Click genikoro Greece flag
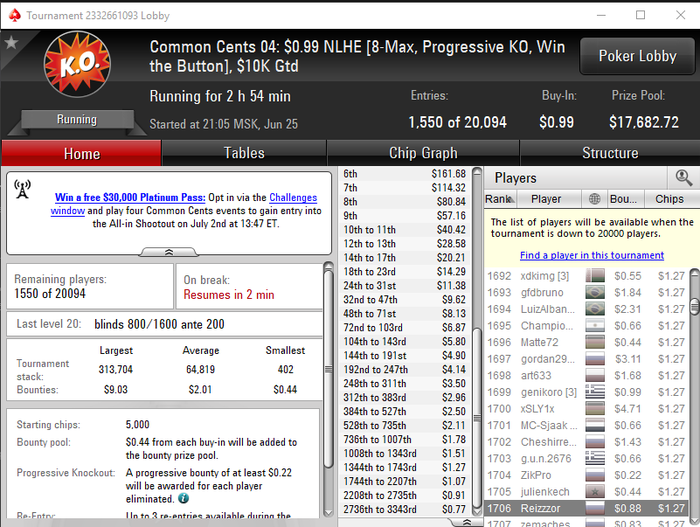The image size is (700, 527). point(595,392)
